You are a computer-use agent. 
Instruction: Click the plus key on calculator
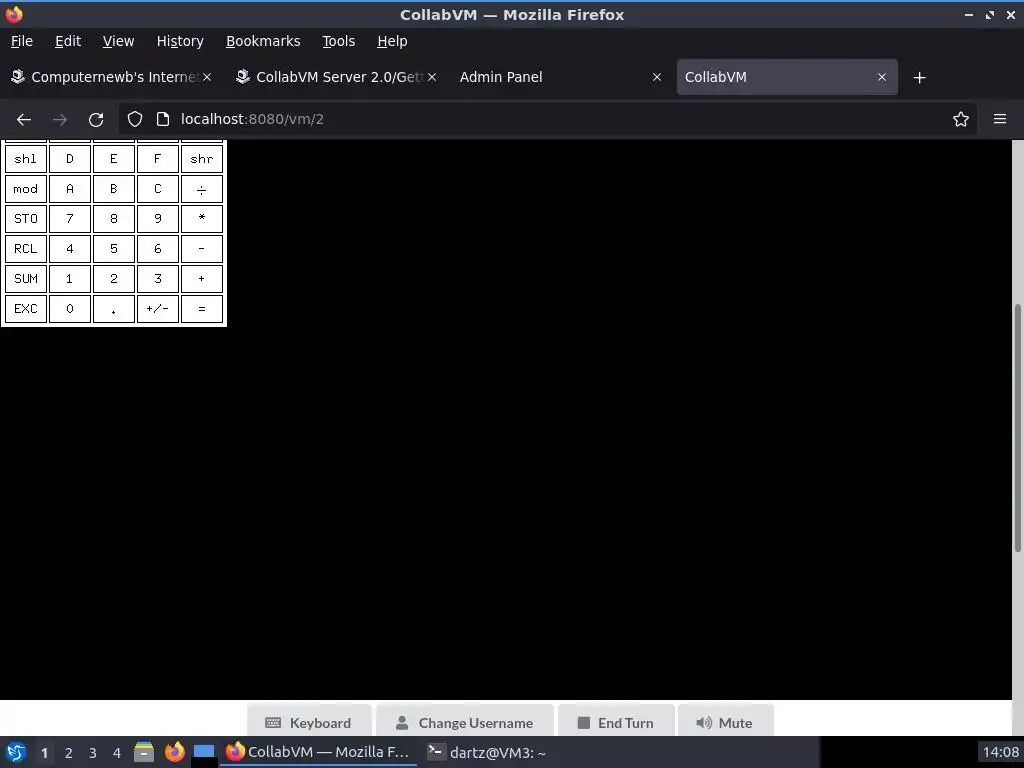[202, 279]
